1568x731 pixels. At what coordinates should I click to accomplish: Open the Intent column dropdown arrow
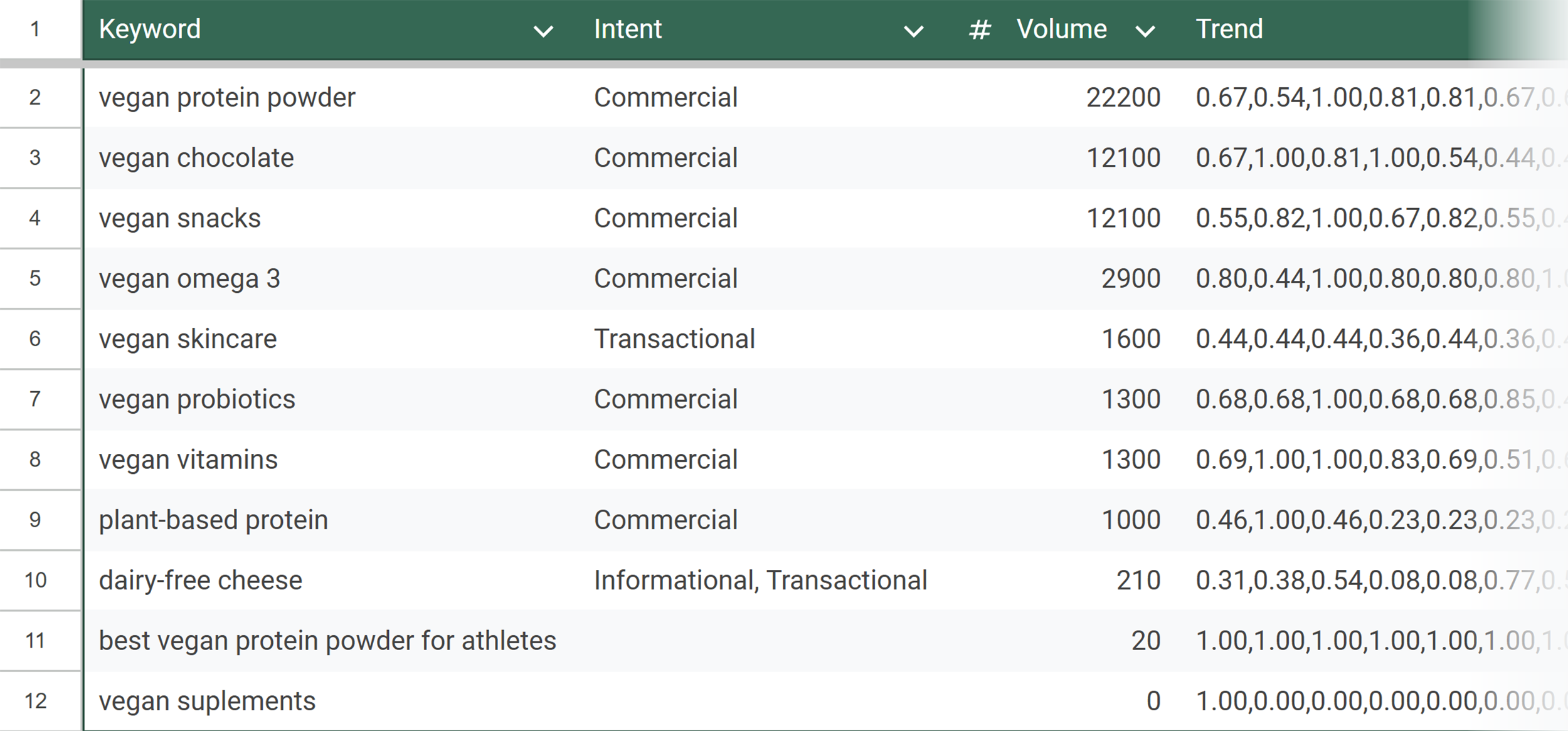coord(913,31)
